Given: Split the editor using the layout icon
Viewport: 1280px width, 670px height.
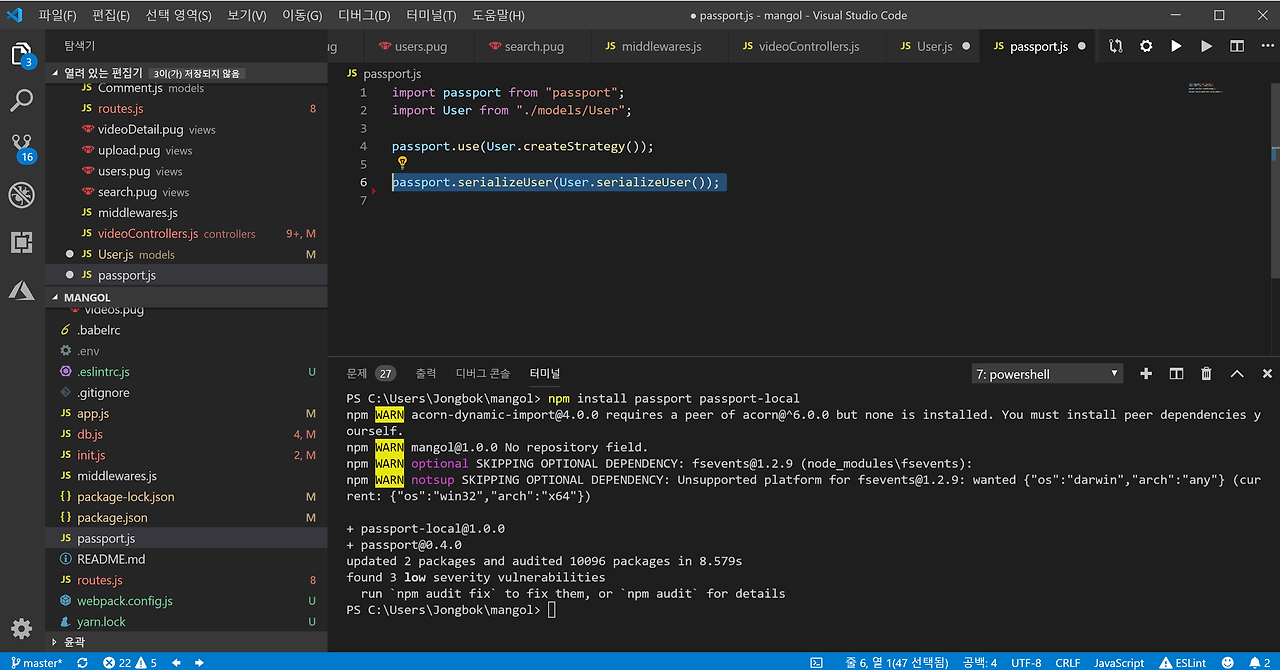Looking at the screenshot, I should (1237, 46).
